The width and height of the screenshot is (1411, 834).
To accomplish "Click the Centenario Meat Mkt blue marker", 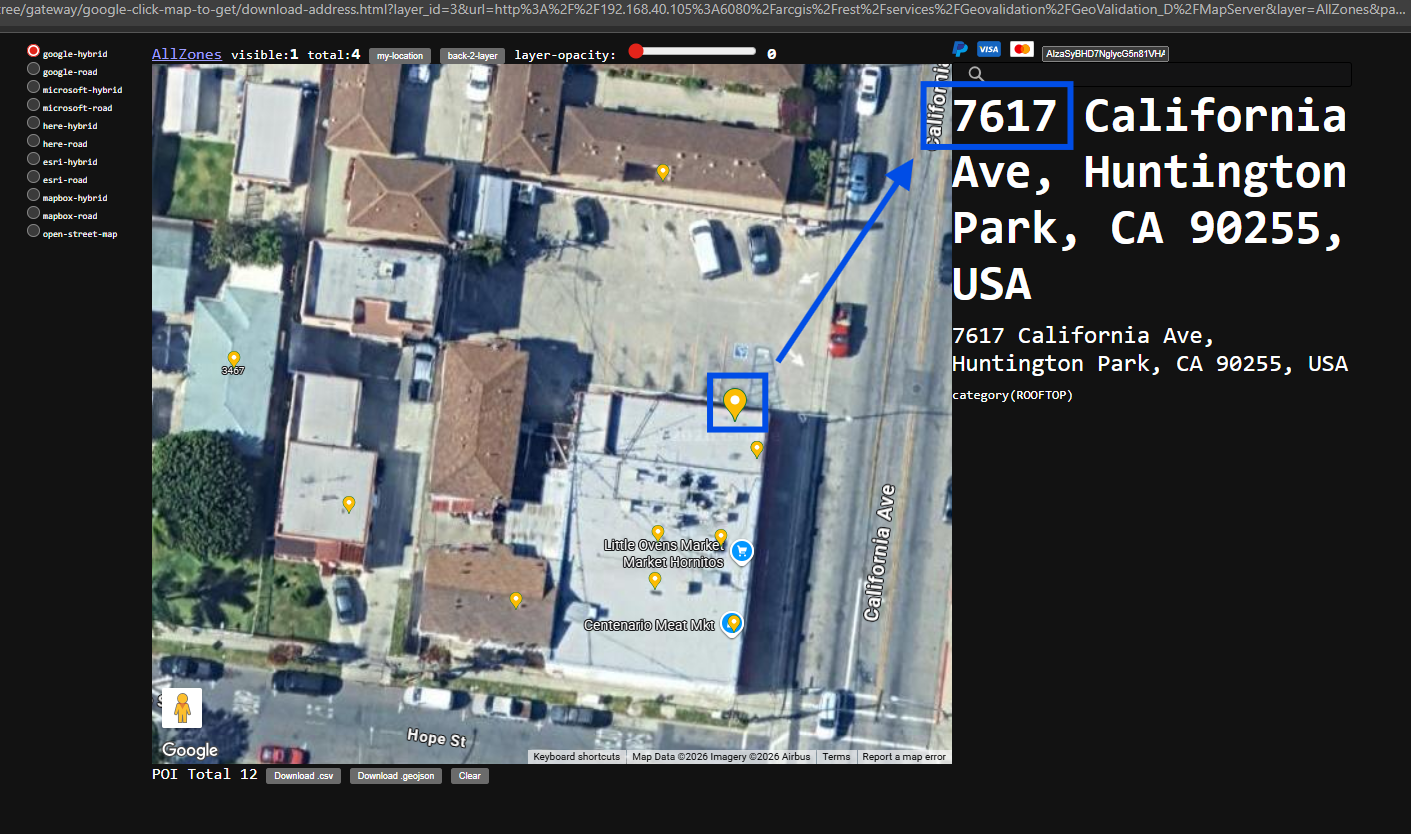I will point(733,624).
